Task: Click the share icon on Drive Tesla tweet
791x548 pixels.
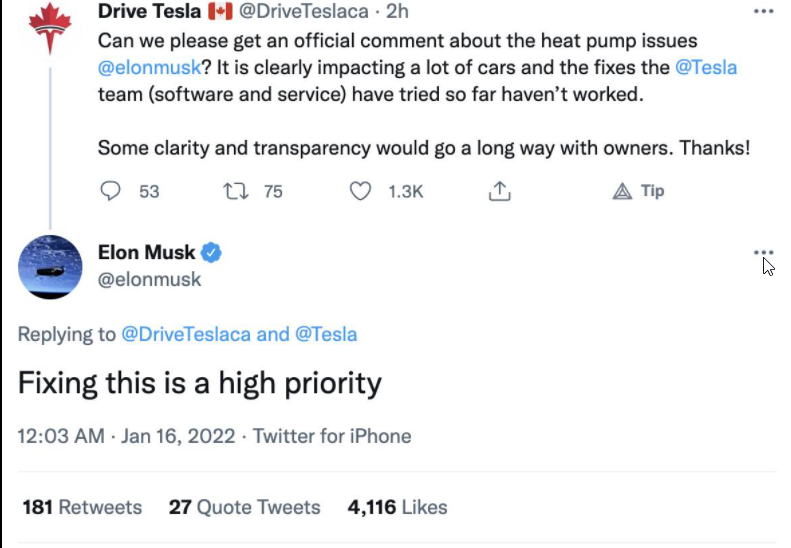Action: 499,191
